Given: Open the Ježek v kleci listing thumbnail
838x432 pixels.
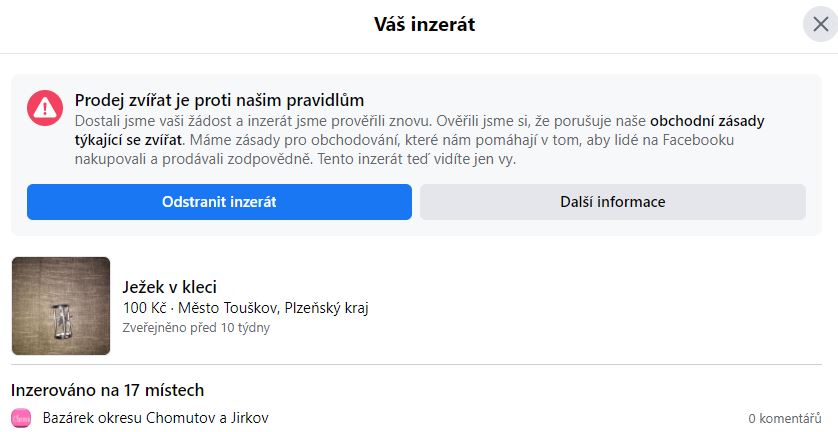Looking at the screenshot, I should (61, 306).
